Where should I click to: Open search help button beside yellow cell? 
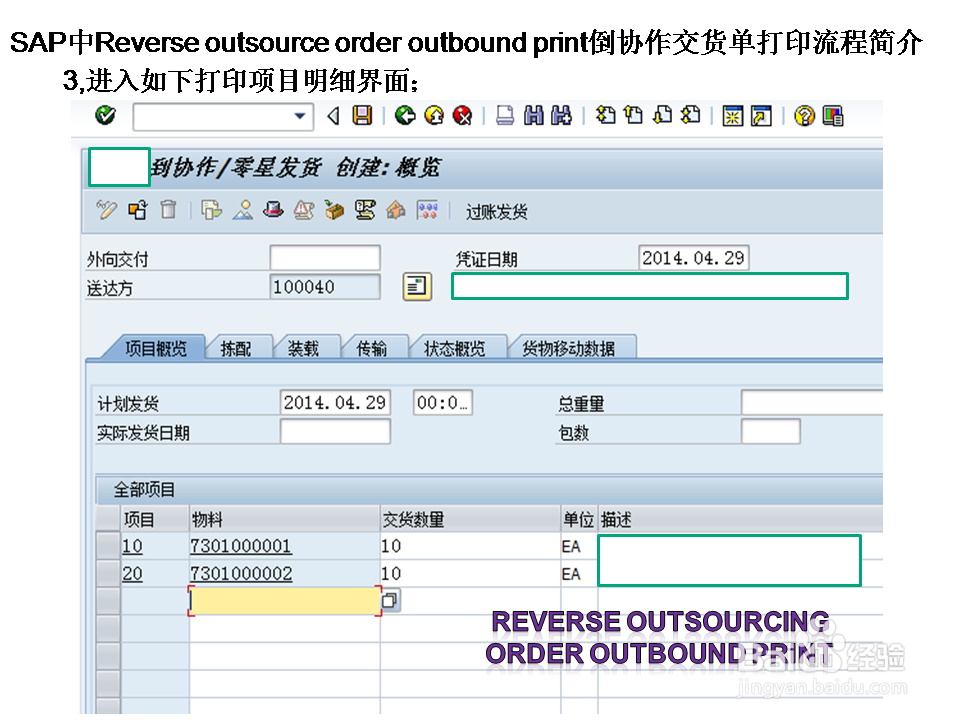390,600
